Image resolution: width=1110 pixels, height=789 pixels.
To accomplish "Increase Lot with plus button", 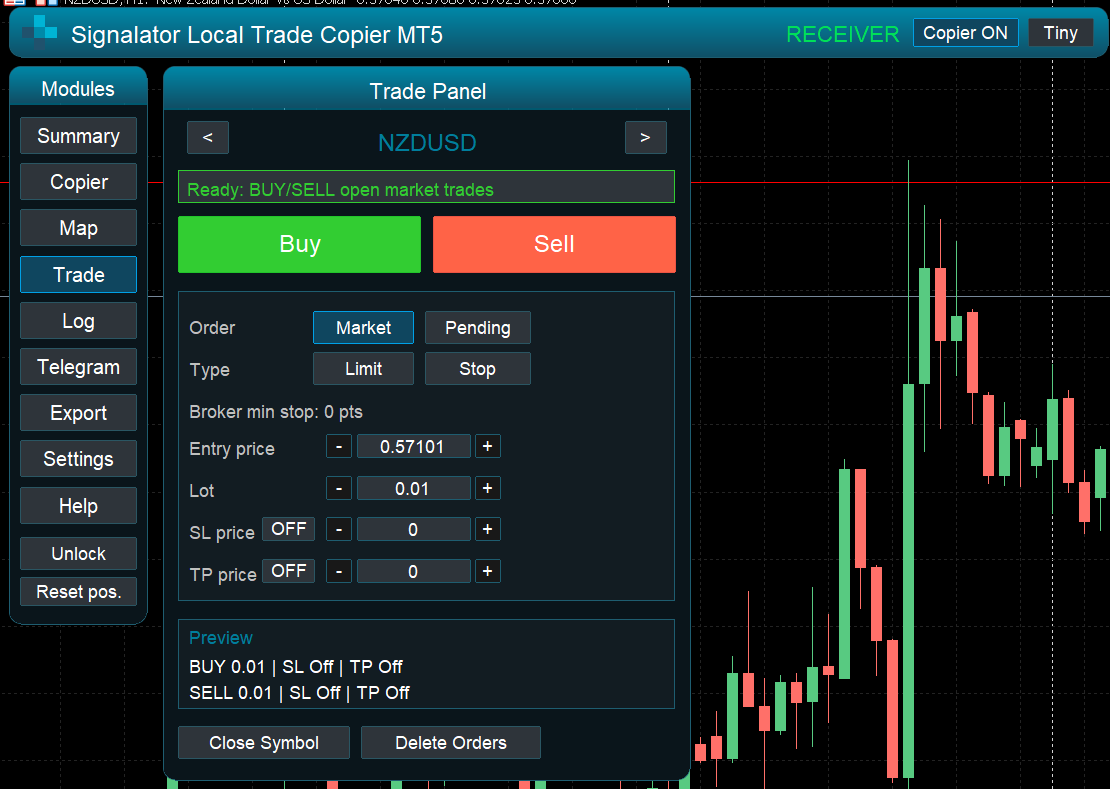I will tap(488, 488).
